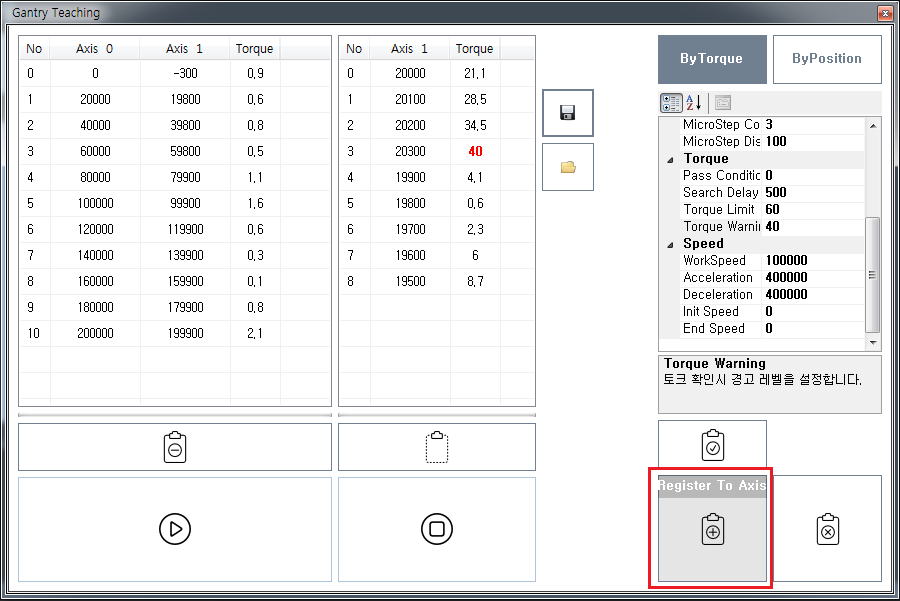Open file with the folder icon
900x601 pixels.
pos(568,167)
